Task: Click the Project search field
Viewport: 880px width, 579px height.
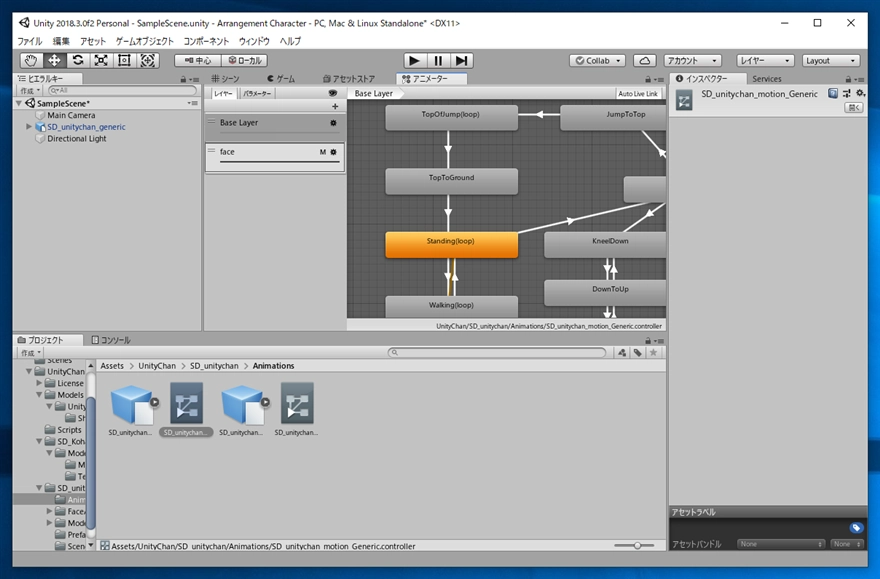Action: point(497,352)
